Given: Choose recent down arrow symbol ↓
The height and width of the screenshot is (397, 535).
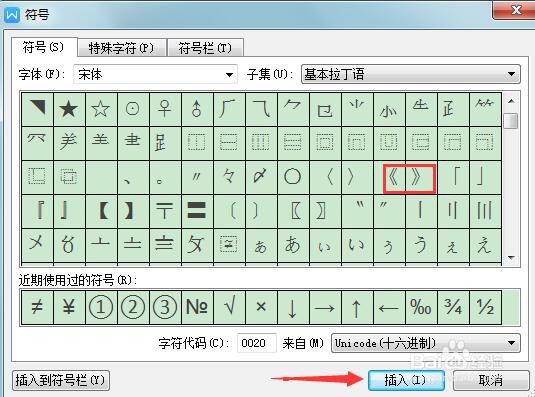Looking at the screenshot, I should [293, 307].
